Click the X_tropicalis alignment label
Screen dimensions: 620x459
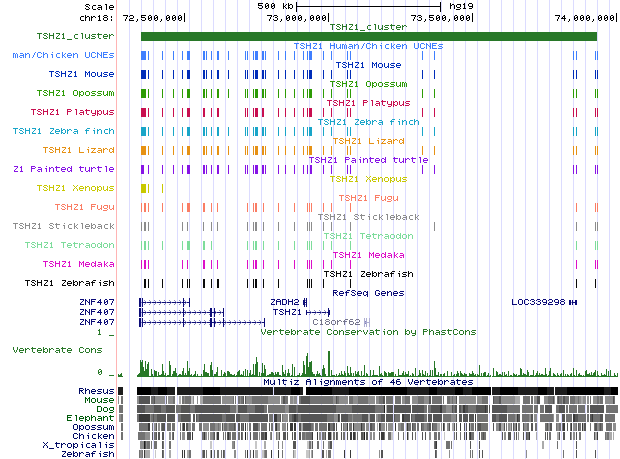[84, 444]
